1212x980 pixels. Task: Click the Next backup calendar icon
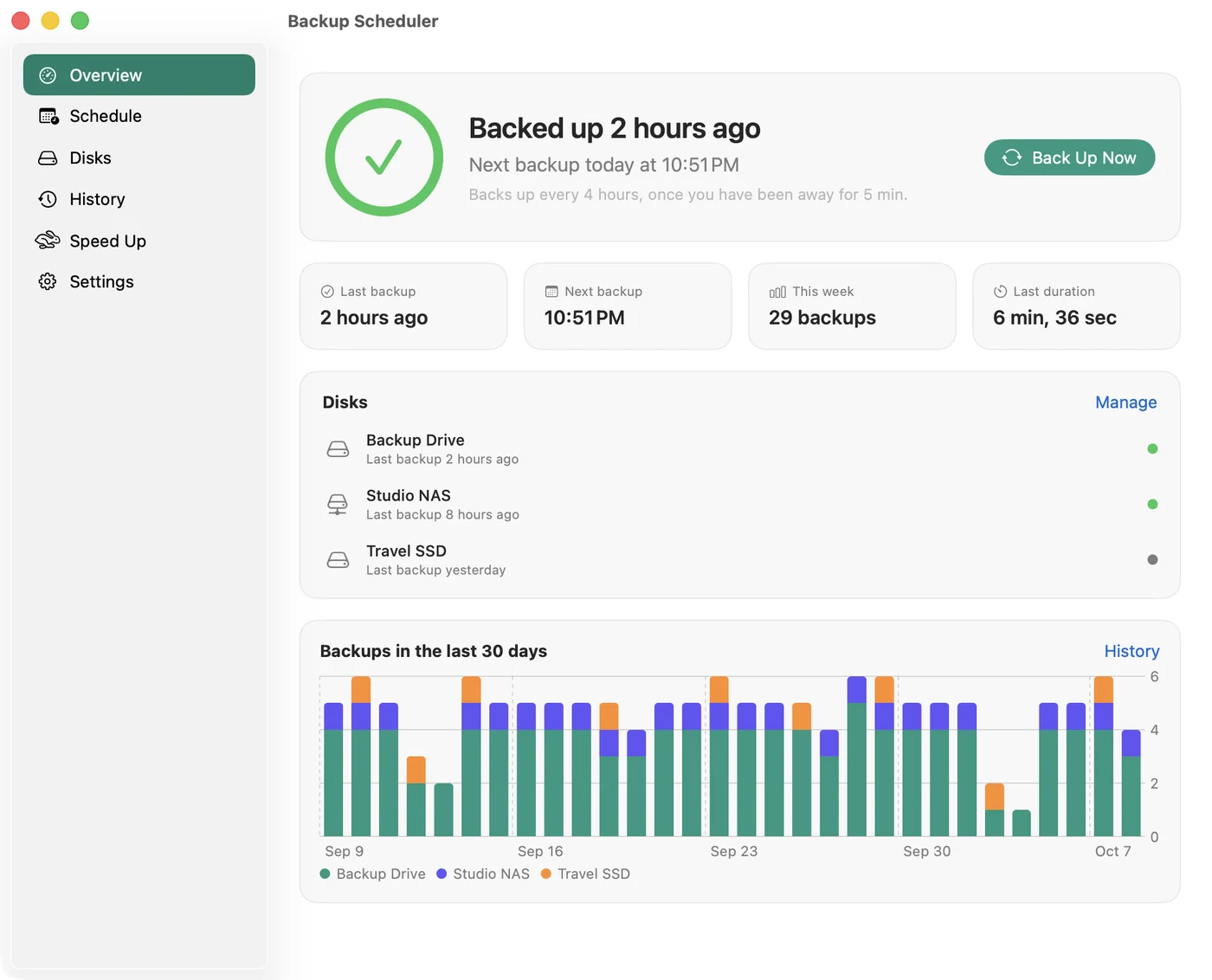[551, 292]
